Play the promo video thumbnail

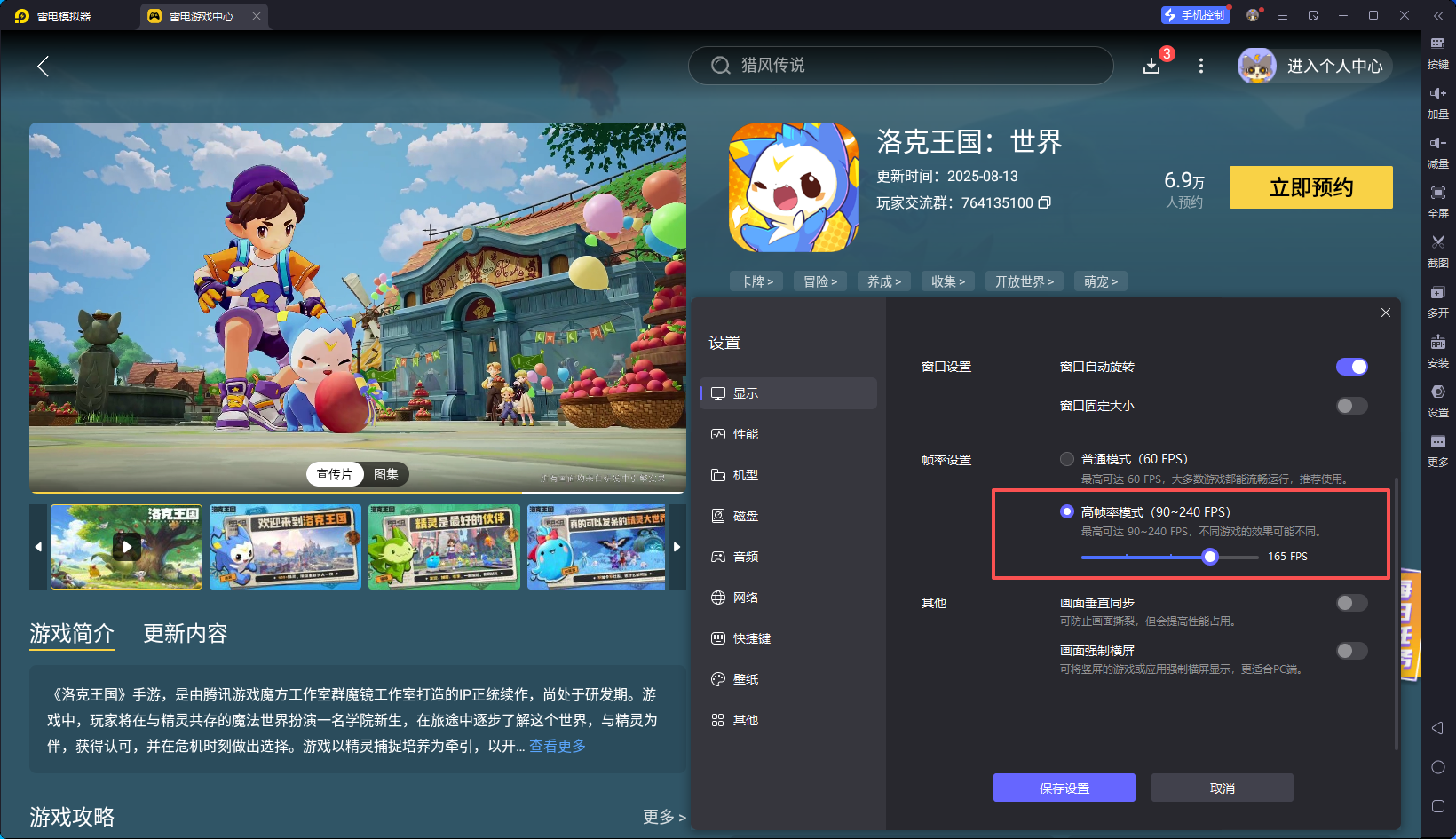(x=127, y=547)
